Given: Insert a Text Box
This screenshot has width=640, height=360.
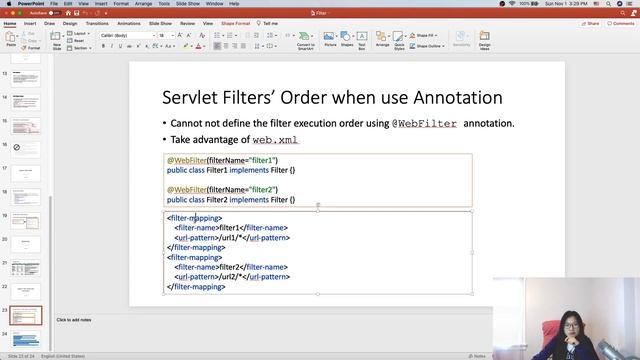Looking at the screenshot, I should pyautogui.click(x=362, y=41).
